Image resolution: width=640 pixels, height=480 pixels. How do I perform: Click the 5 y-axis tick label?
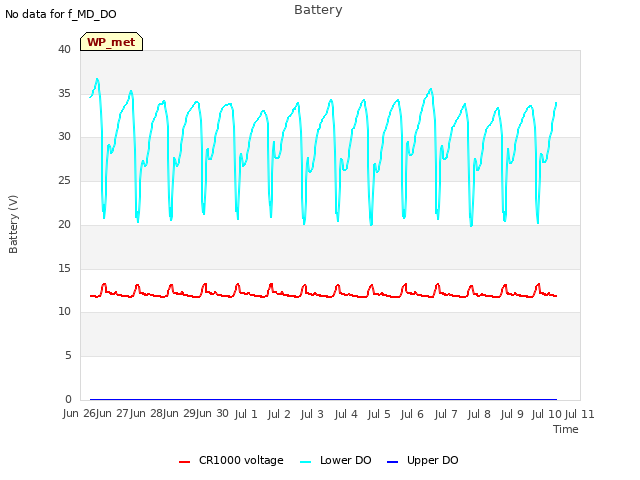pyautogui.click(x=68, y=356)
